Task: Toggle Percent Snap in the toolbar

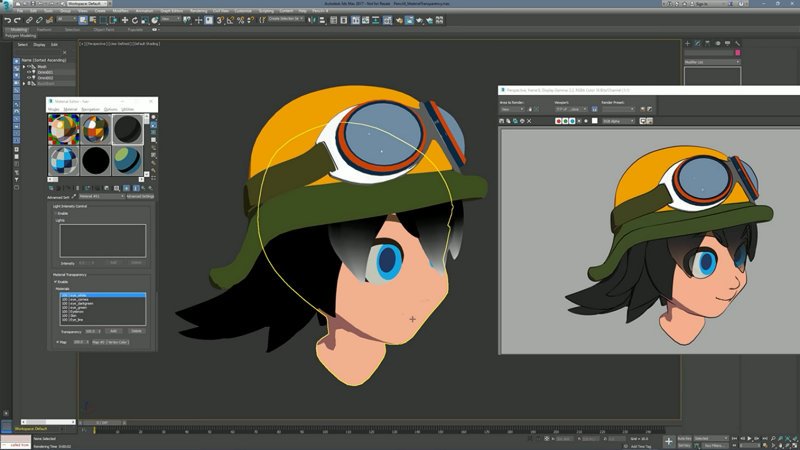Action: (240, 20)
